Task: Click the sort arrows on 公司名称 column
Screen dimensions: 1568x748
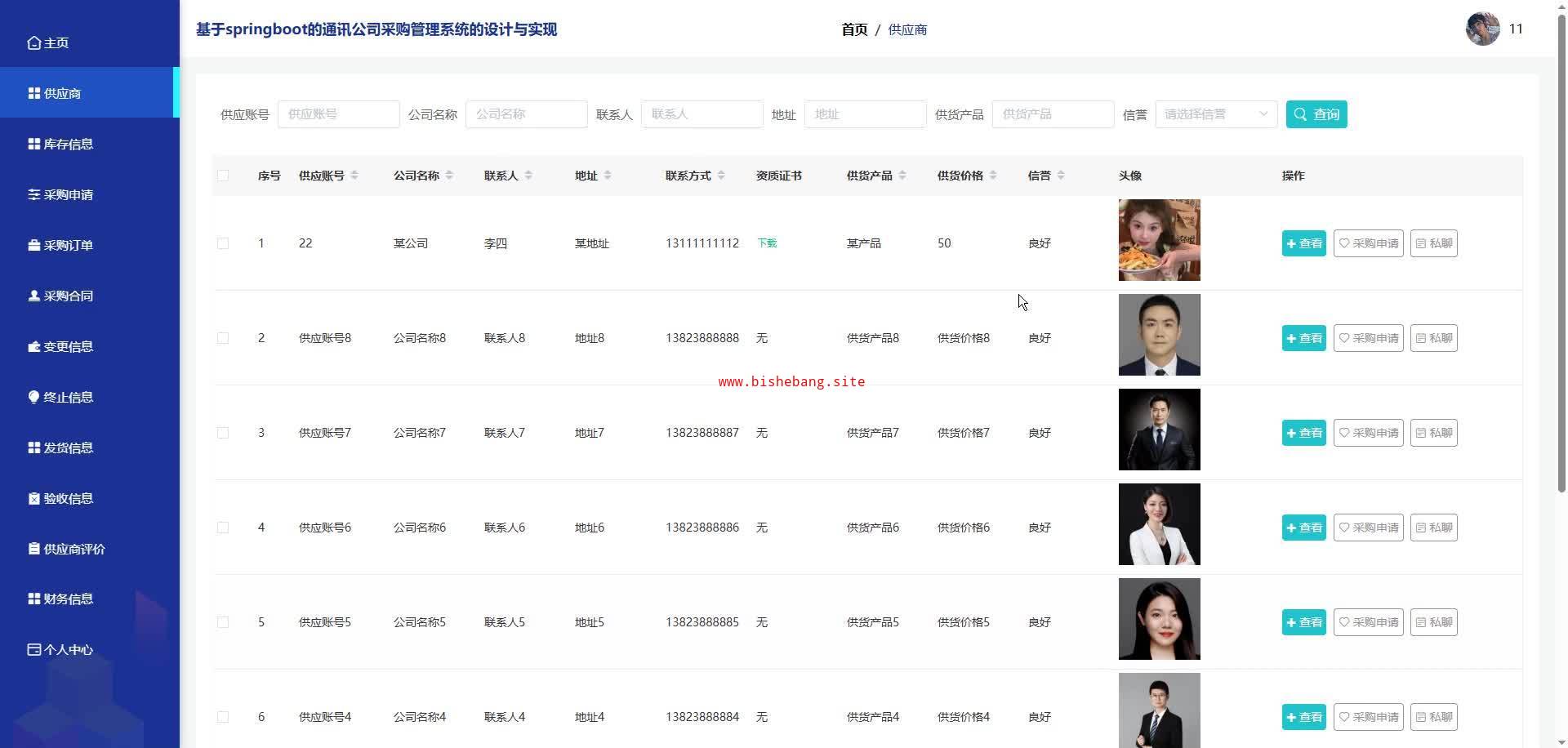Action: tap(449, 176)
